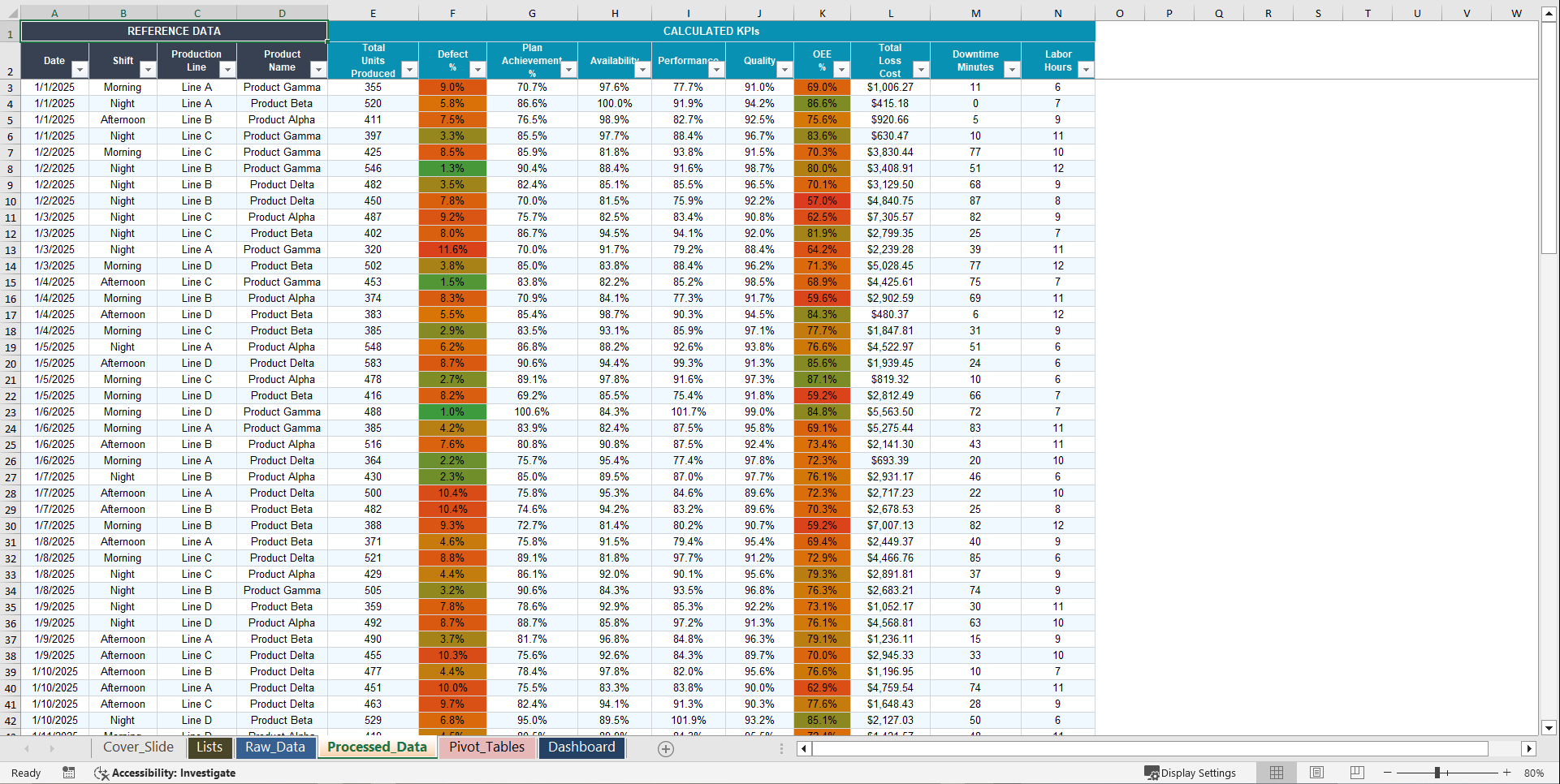
Task: Select the CALCULATED KPIs header cell
Action: pyautogui.click(x=711, y=31)
